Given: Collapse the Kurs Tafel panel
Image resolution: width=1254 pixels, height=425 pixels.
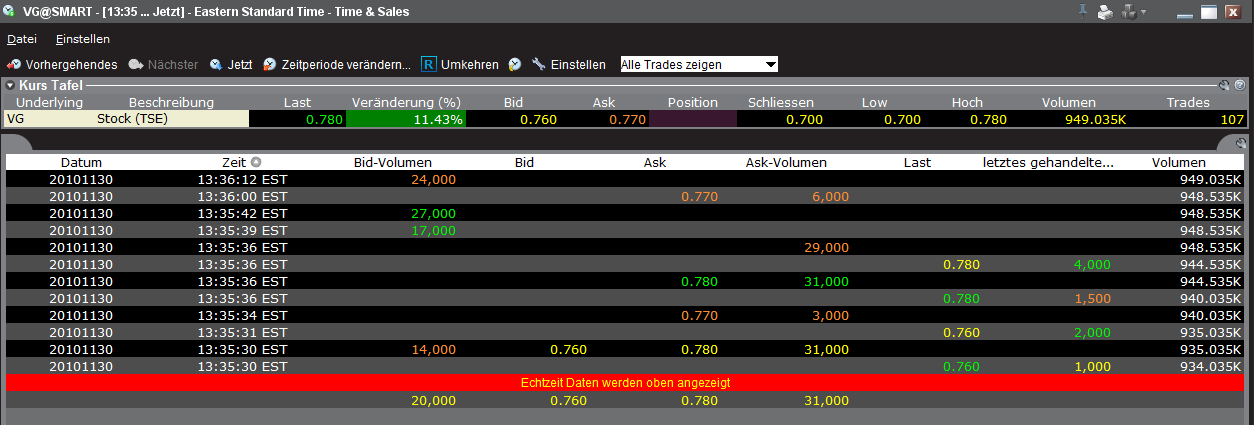Looking at the screenshot, I should [11, 86].
